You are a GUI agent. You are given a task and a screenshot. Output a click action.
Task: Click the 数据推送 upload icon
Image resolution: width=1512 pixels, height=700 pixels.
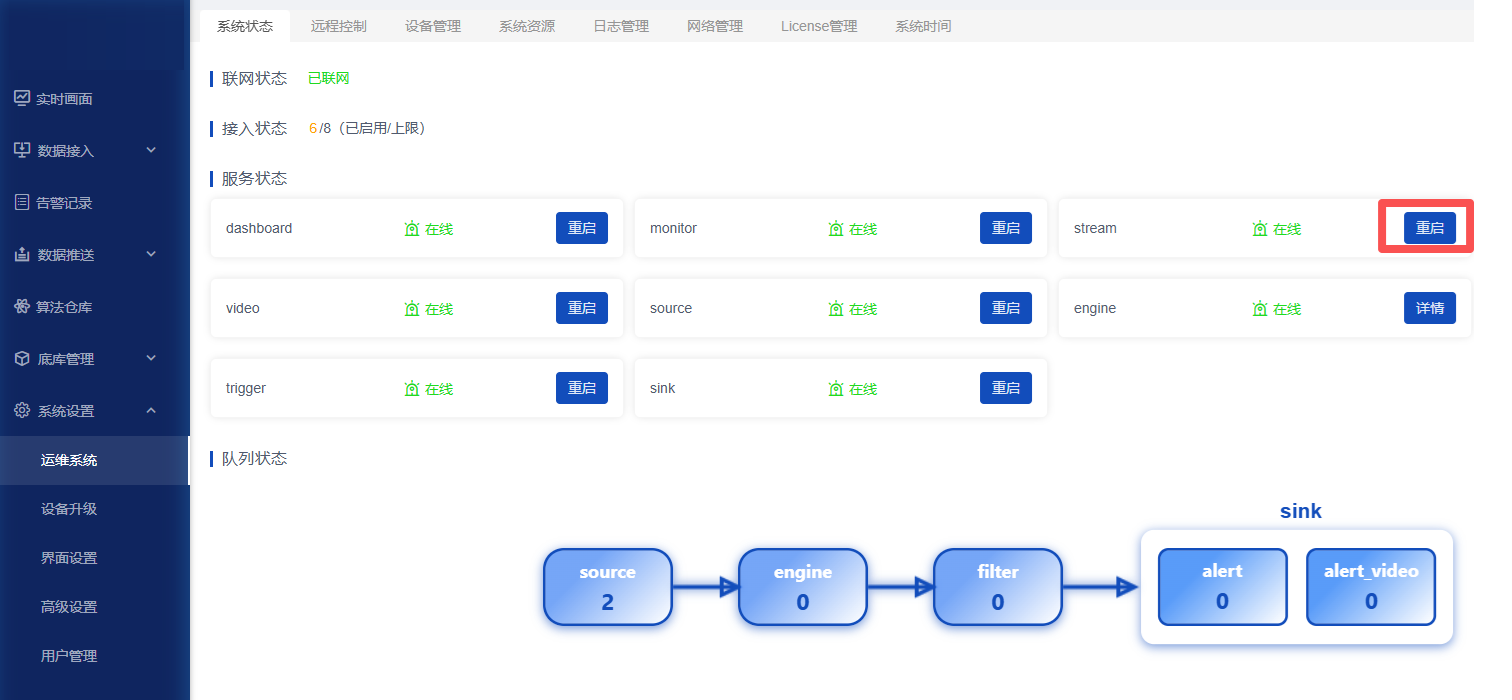pos(22,254)
